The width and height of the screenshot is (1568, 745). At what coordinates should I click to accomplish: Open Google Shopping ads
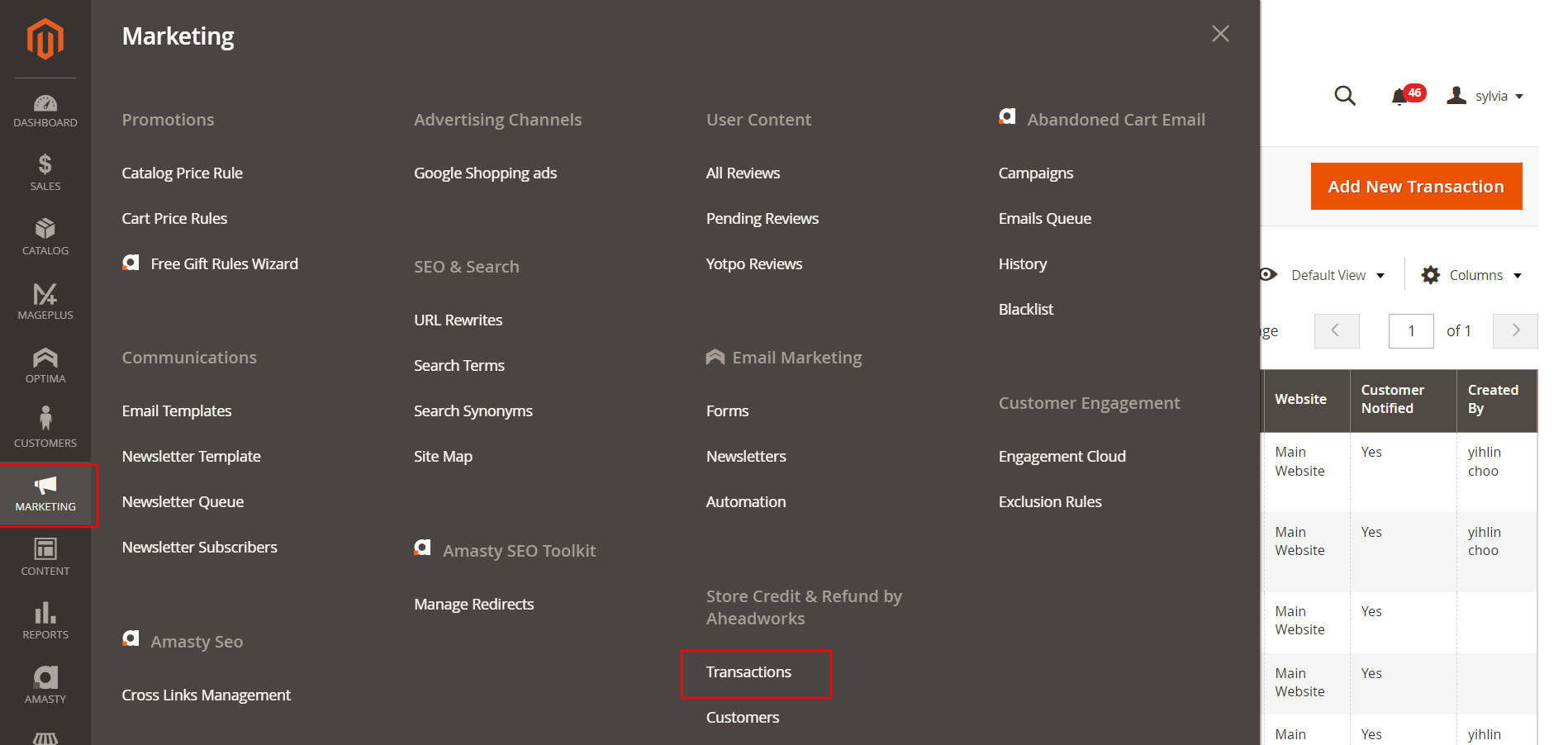click(486, 173)
